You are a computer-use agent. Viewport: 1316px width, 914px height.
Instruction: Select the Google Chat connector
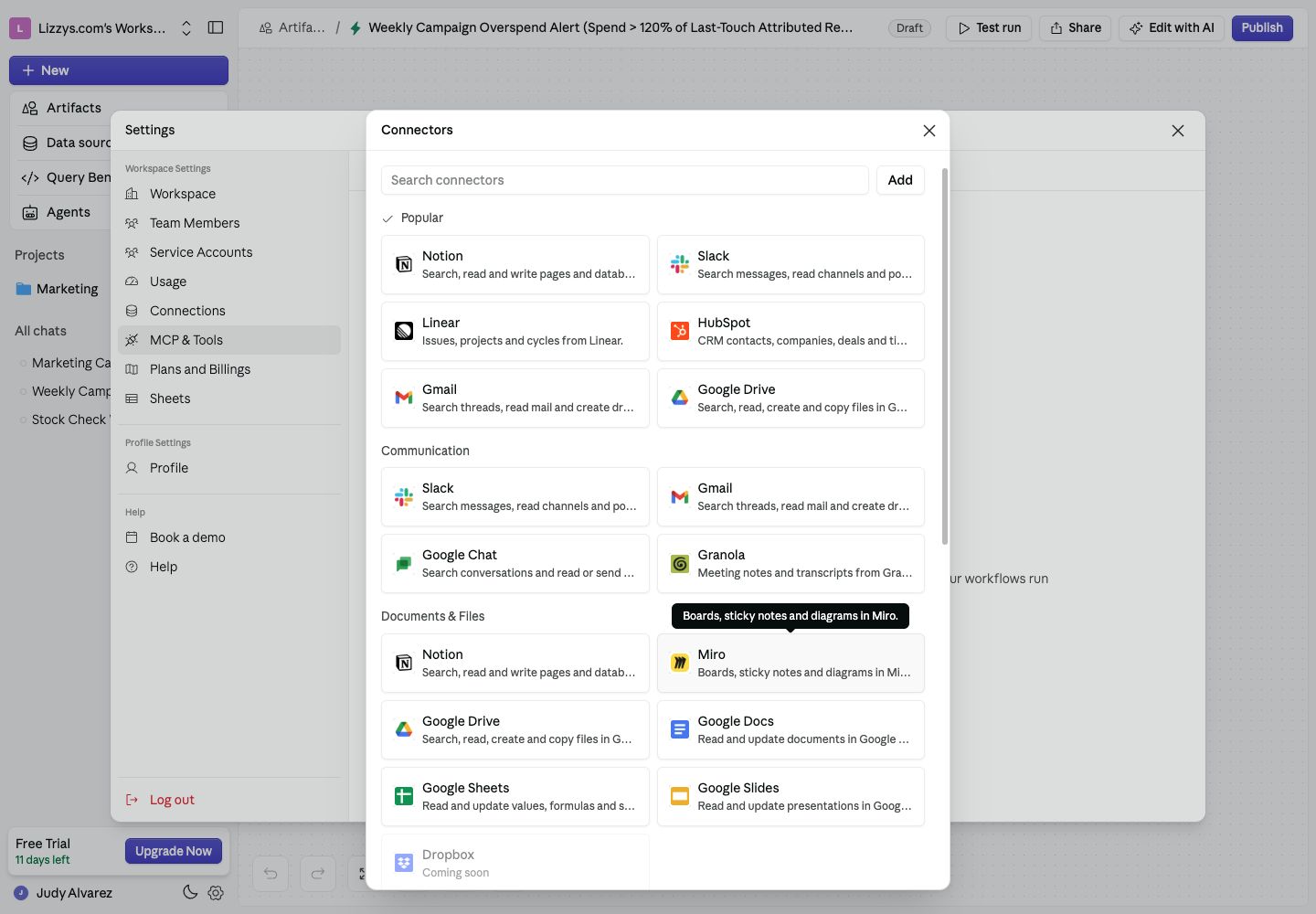515,563
